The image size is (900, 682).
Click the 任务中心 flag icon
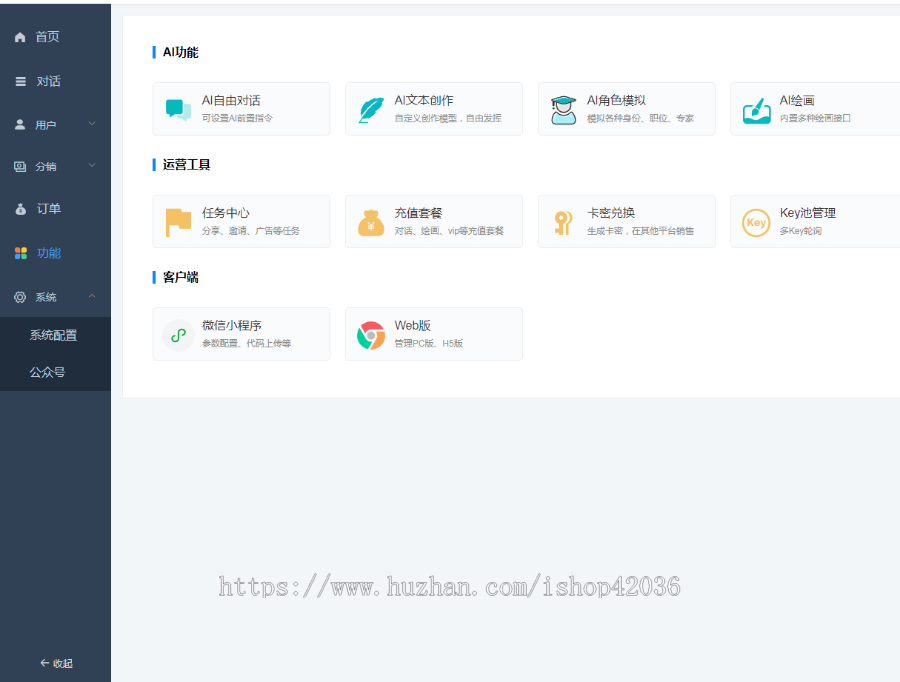178,222
